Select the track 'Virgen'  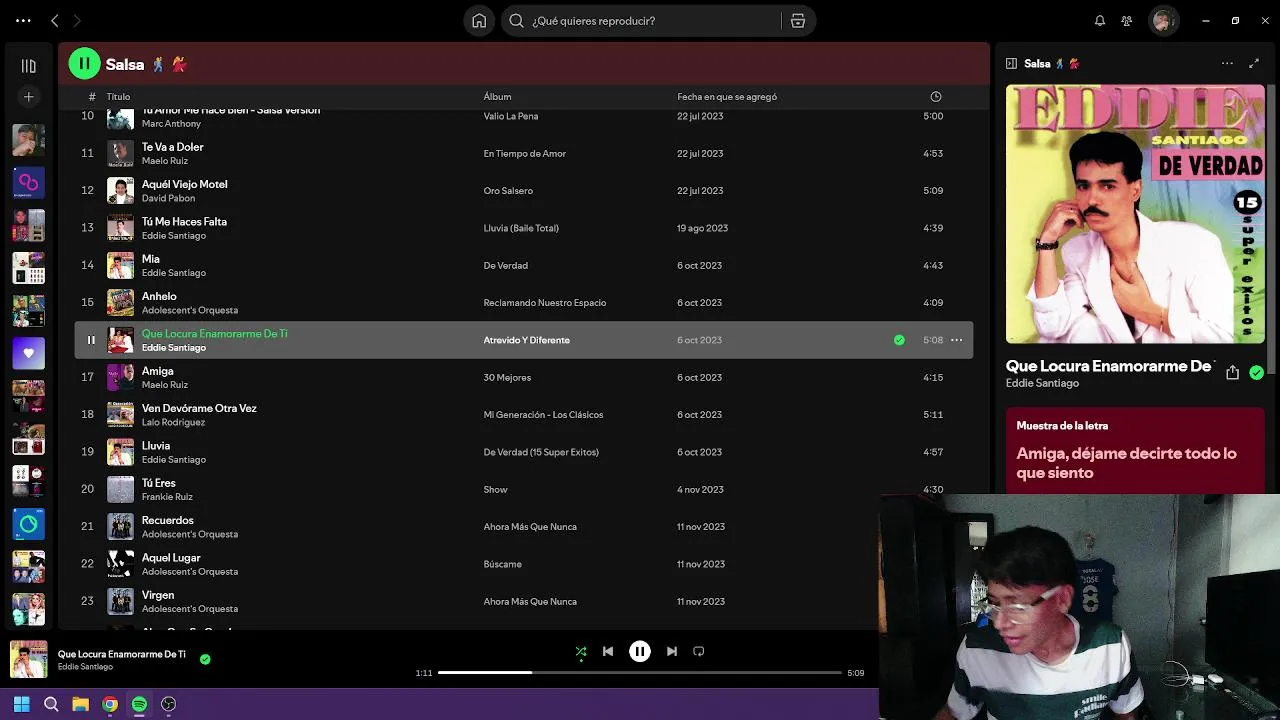[158, 595]
